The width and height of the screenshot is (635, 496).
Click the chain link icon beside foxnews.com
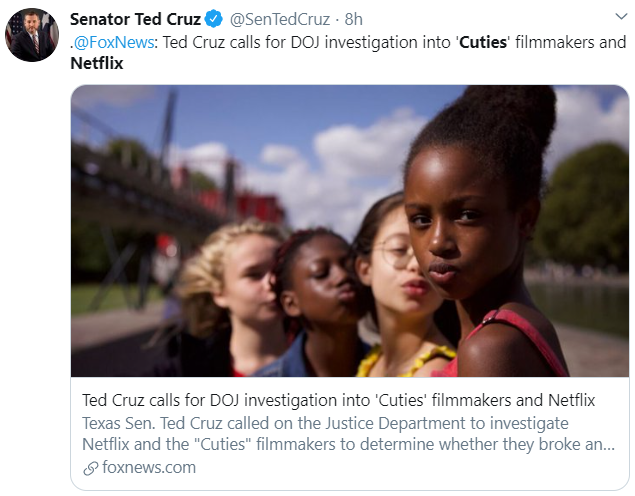(89, 467)
